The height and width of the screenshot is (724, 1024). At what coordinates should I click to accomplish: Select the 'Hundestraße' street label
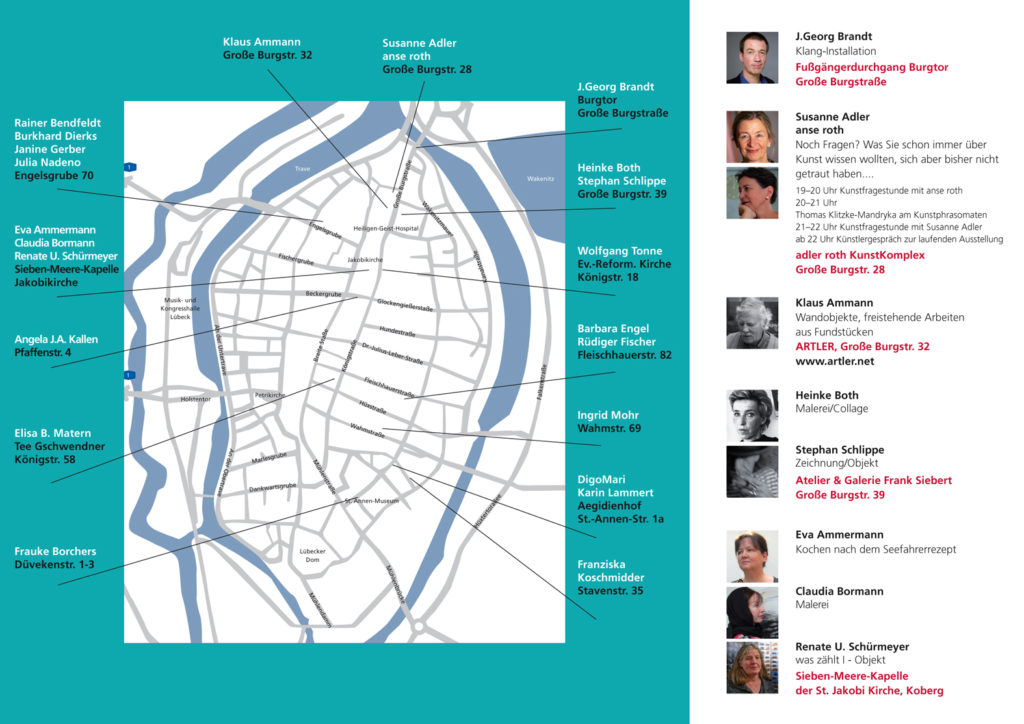pyautogui.click(x=397, y=332)
